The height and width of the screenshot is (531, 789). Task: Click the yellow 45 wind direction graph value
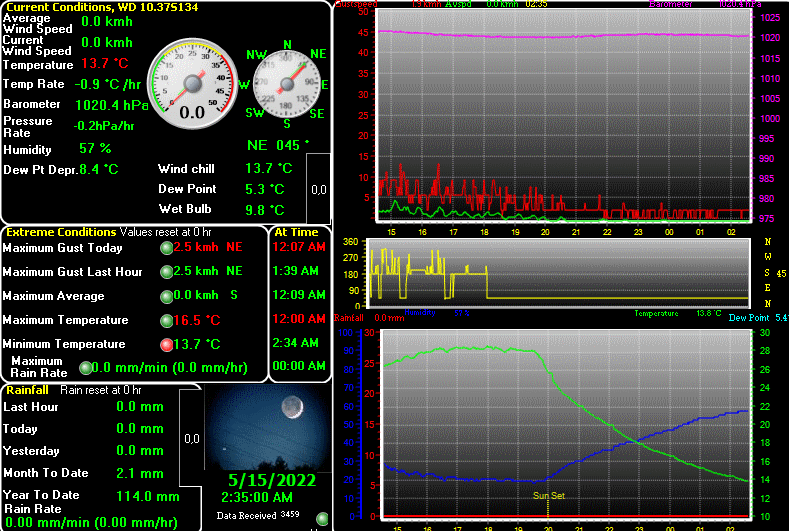(x=781, y=273)
